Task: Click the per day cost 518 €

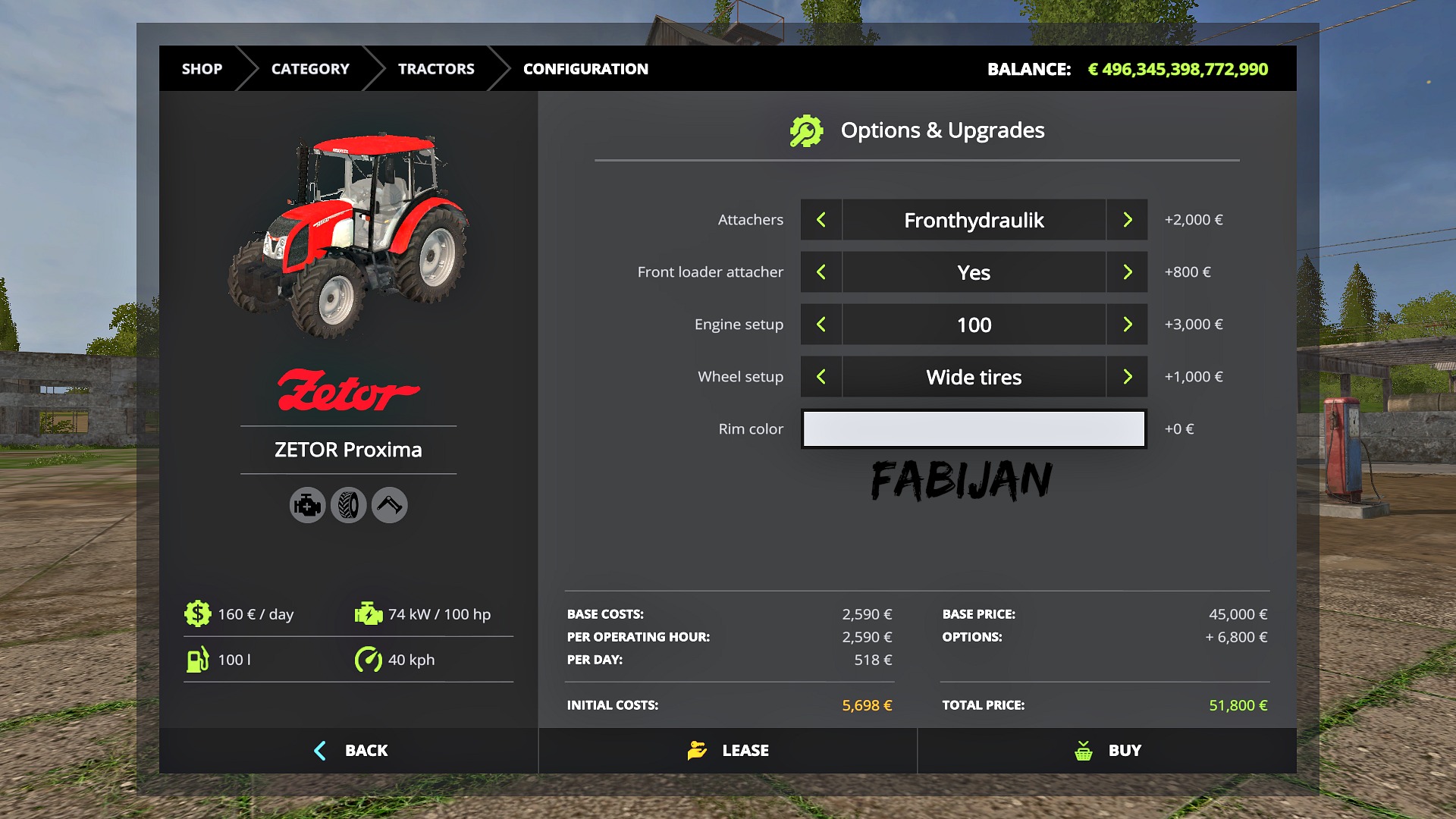Action: 873,660
